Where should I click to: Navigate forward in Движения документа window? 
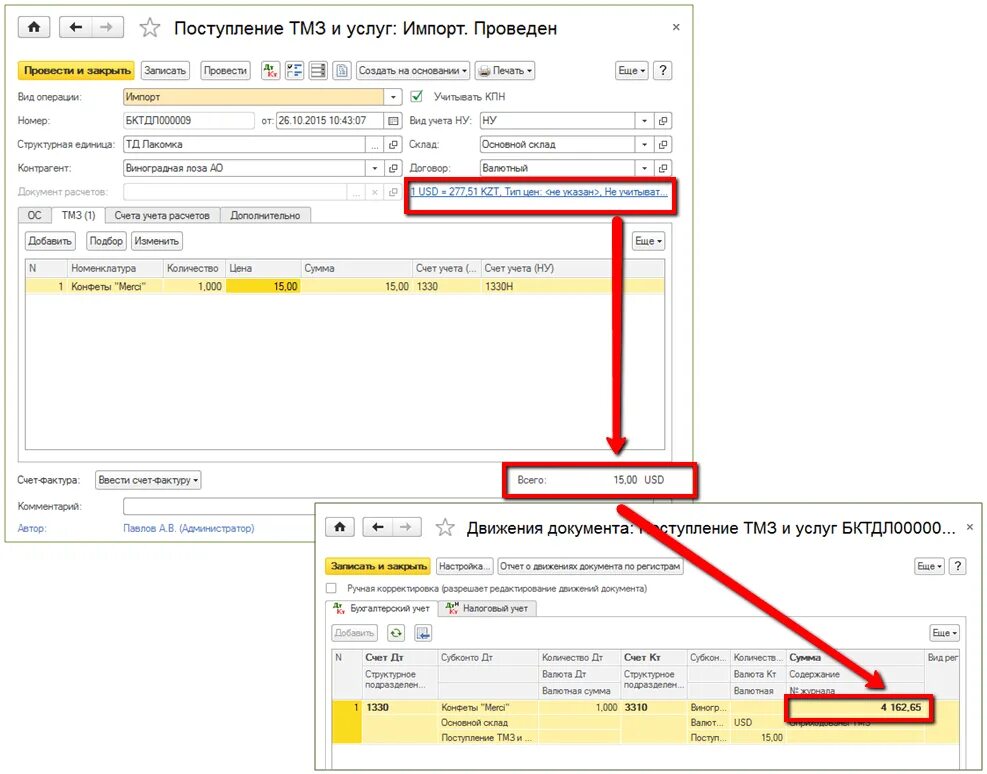(x=406, y=527)
